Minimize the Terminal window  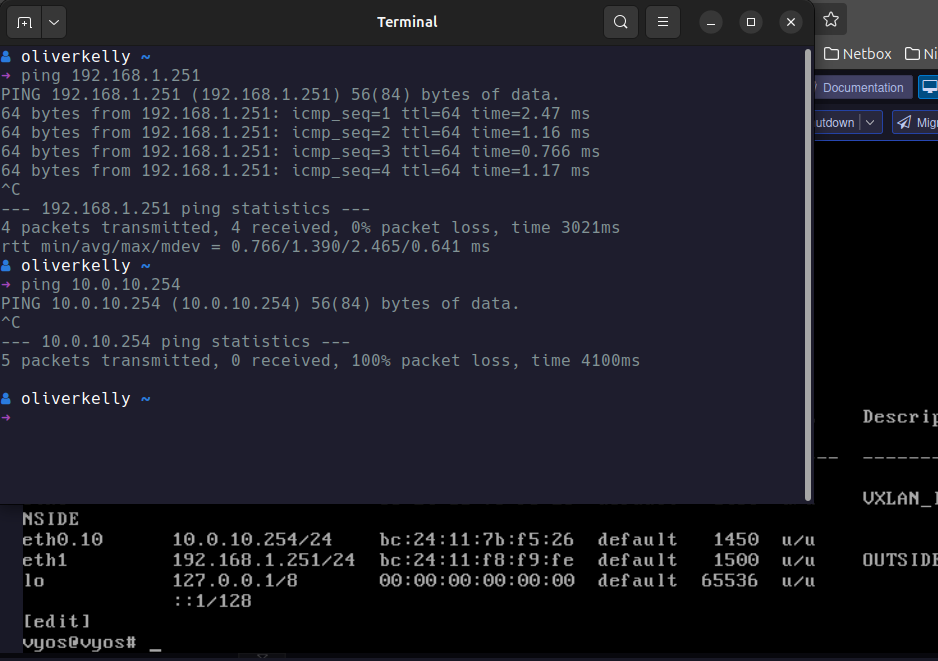pos(711,22)
